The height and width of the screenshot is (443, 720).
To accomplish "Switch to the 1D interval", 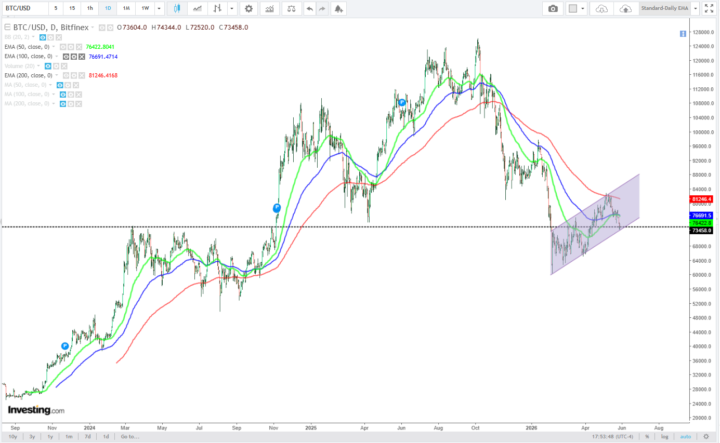I will pos(108,9).
